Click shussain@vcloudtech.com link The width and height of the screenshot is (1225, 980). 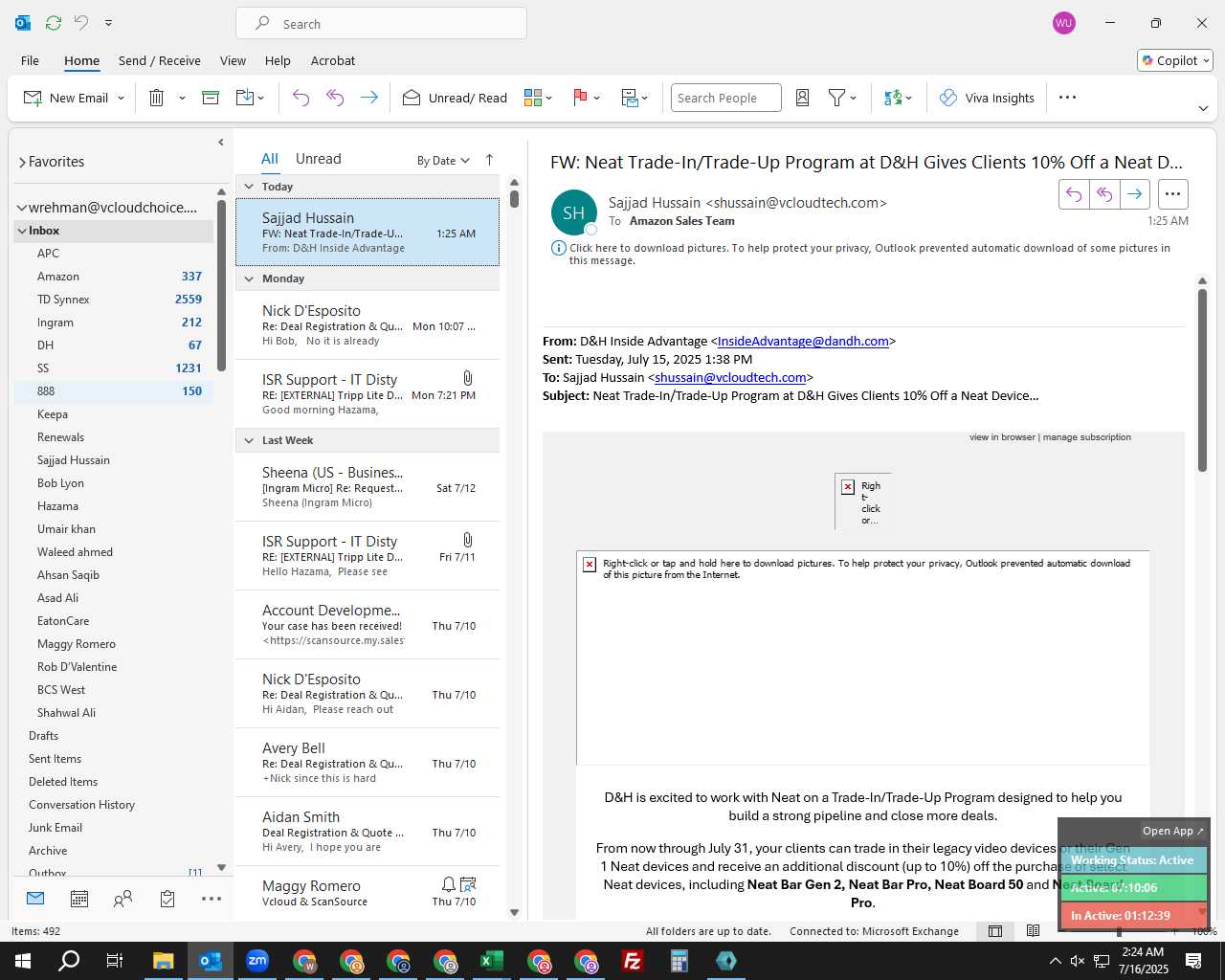(730, 377)
